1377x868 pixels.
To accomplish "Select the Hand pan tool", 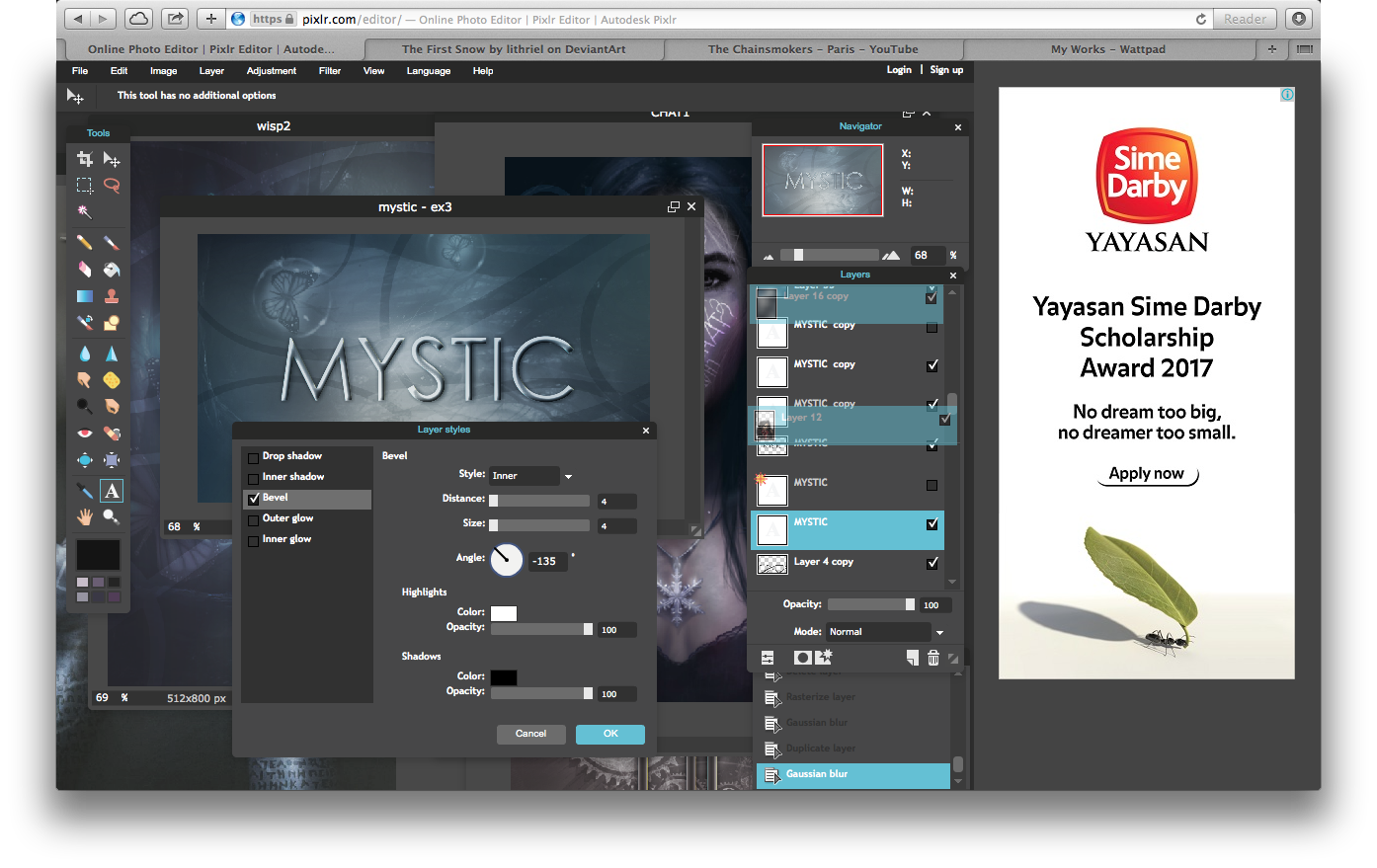I will pos(85,517).
